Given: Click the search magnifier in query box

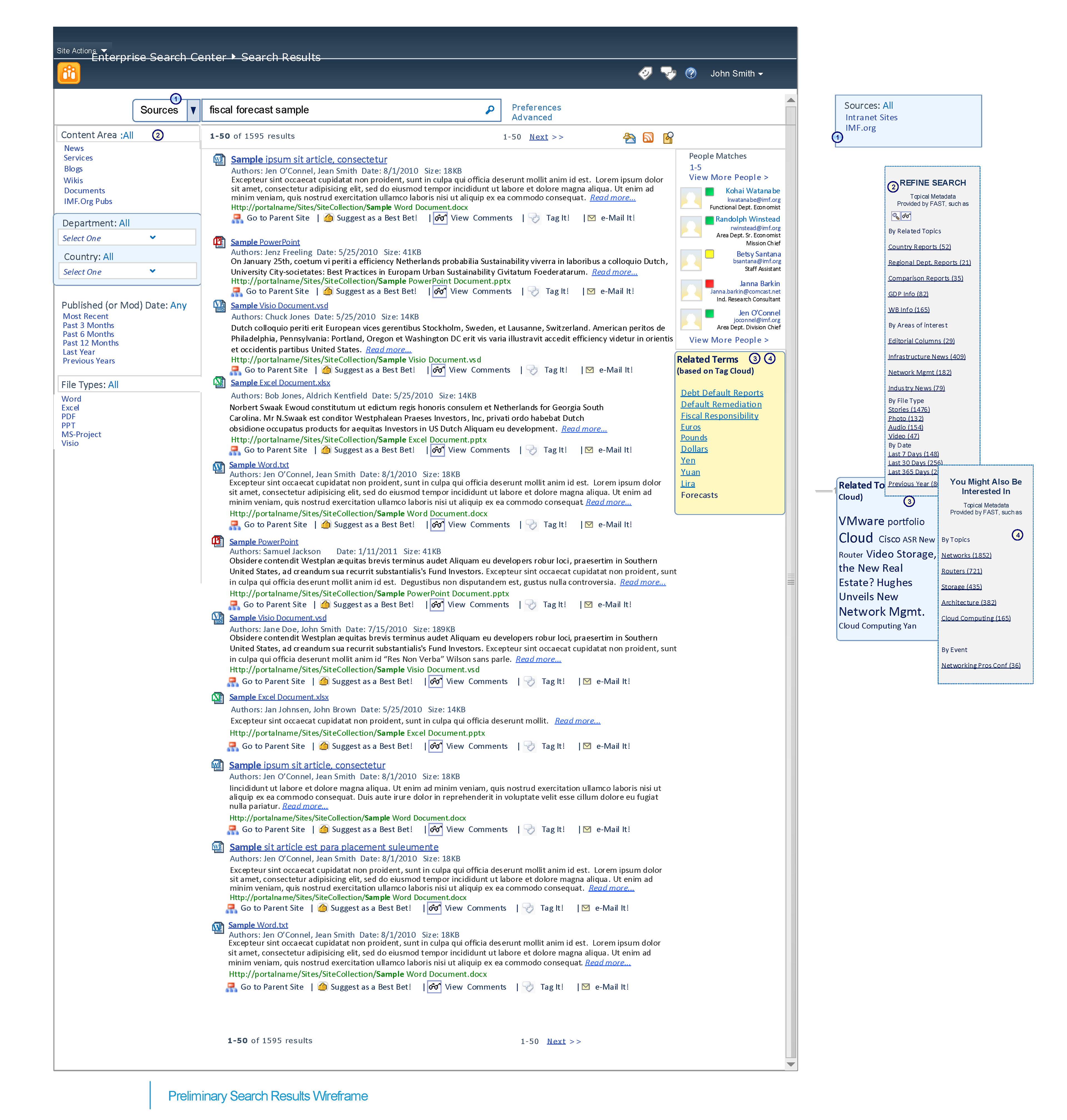Looking at the screenshot, I should 489,110.
